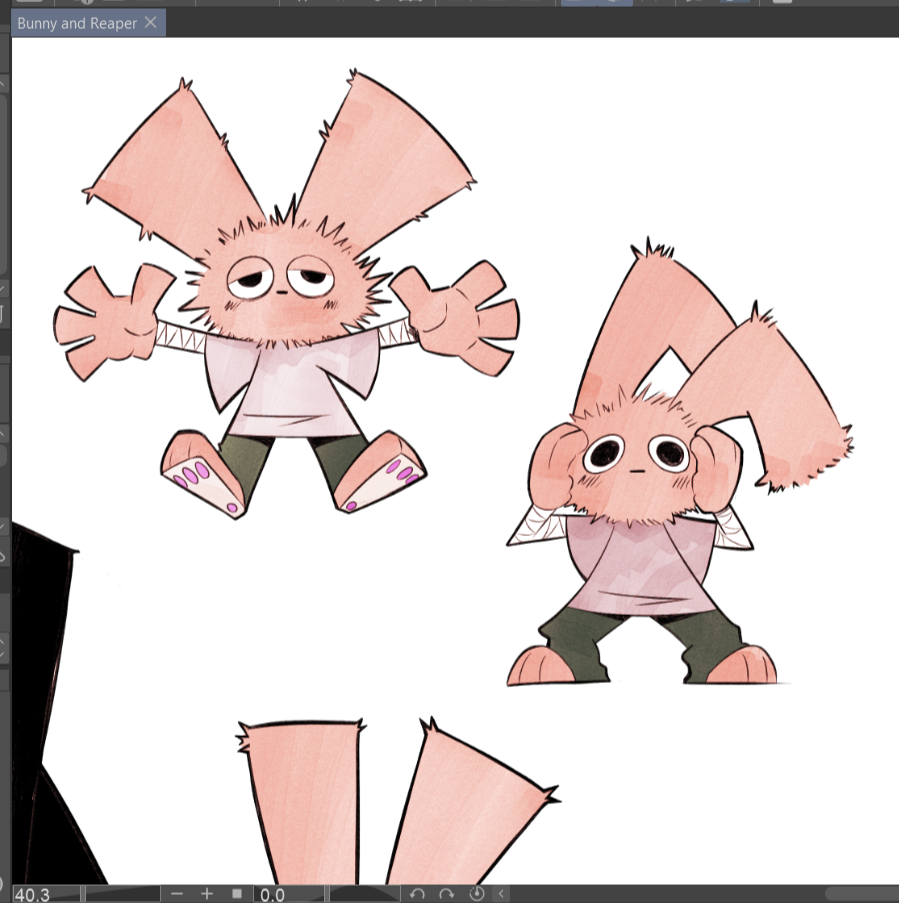Select the Bunny and Reaper canvas tab
This screenshot has width=899, height=903.
click(88, 23)
